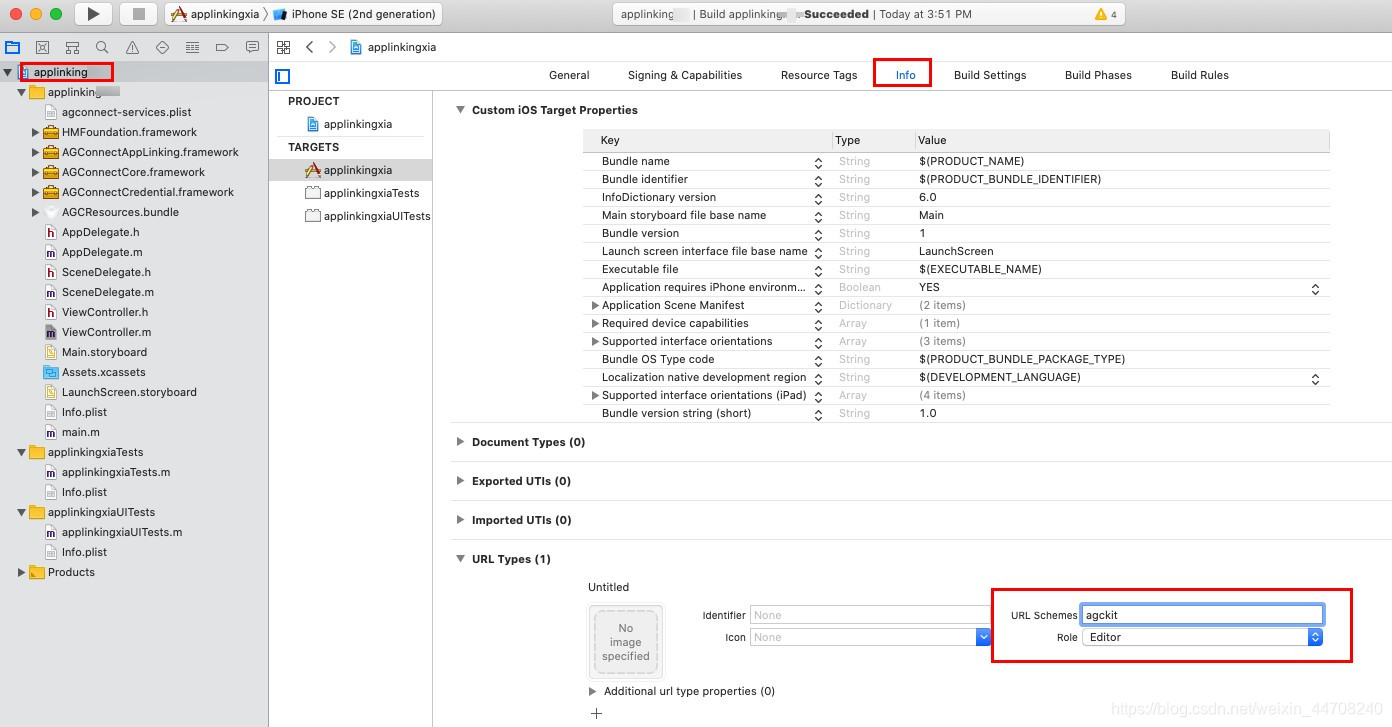This screenshot has height=727, width=1392.
Task: Open the Test navigator diamond icon
Action: click(162, 47)
